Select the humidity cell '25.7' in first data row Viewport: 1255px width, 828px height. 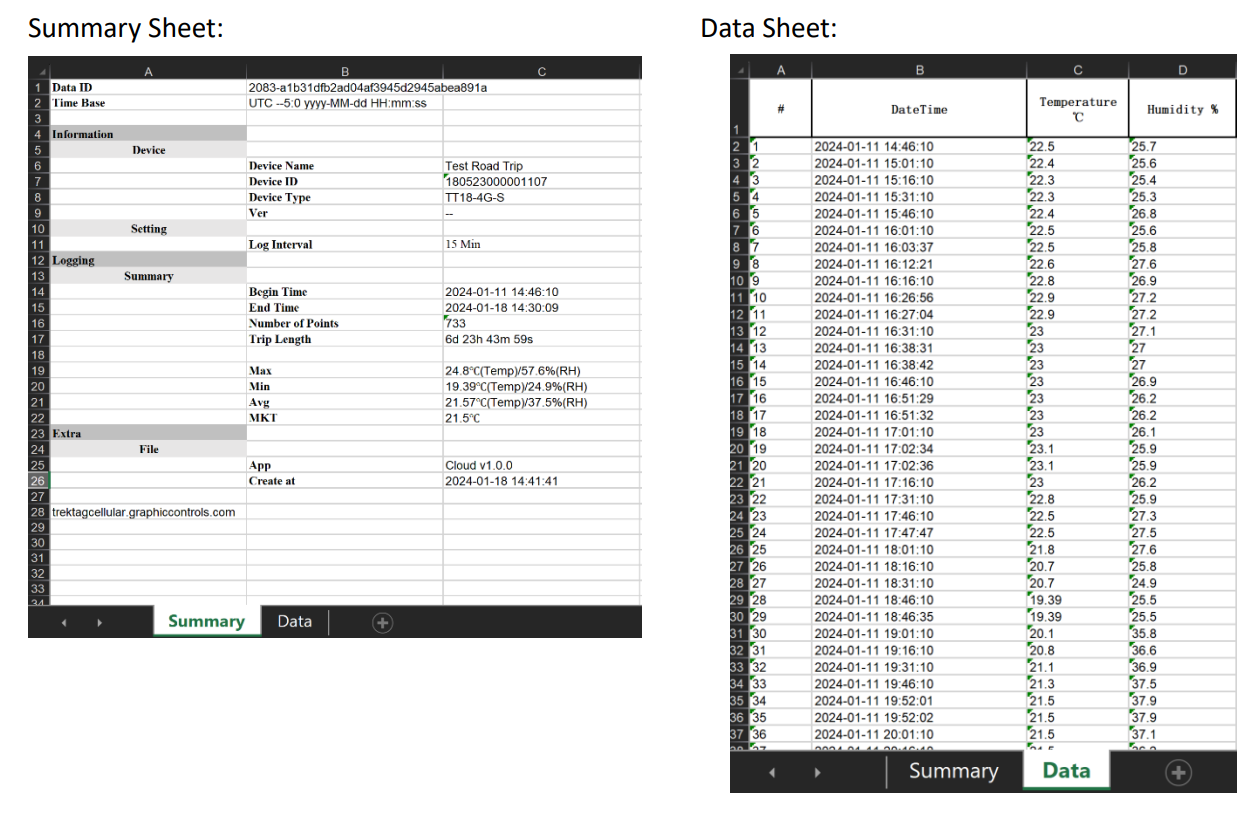tap(1182, 146)
